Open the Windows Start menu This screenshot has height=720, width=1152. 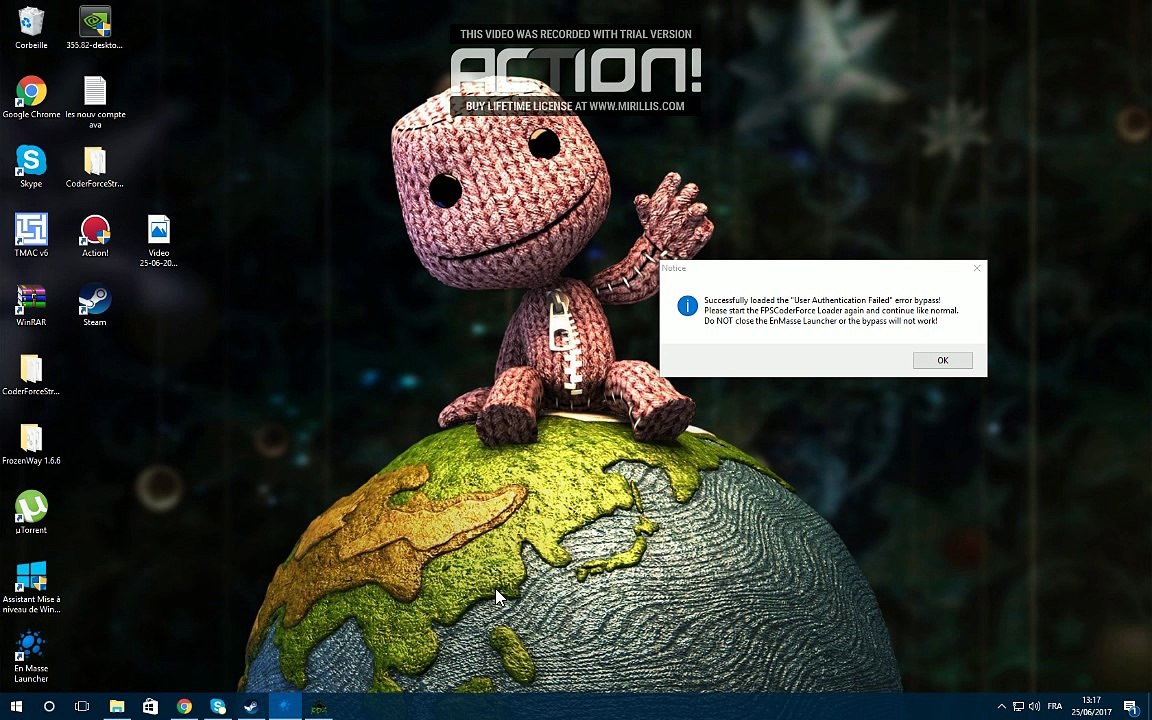click(x=16, y=706)
